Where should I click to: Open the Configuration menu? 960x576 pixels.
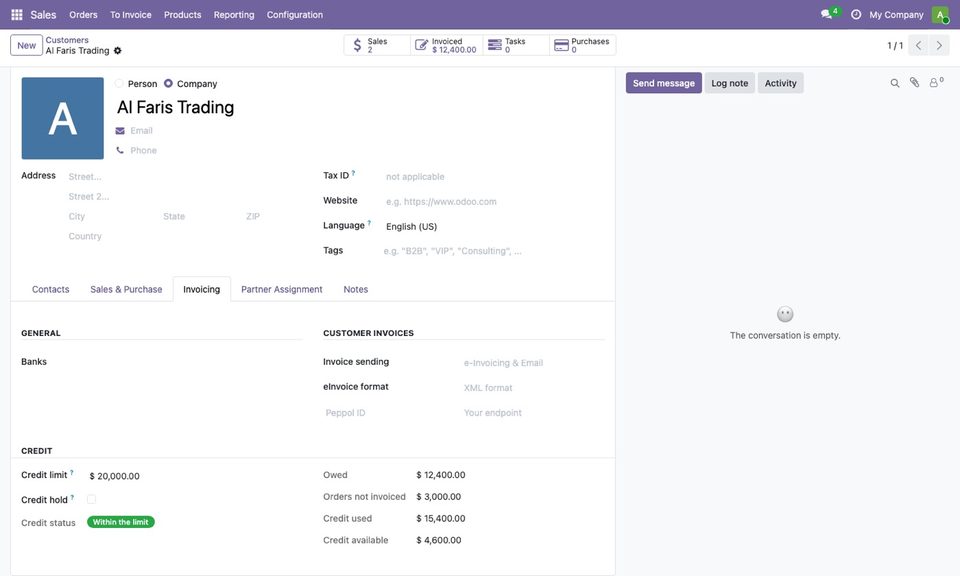pyautogui.click(x=294, y=15)
